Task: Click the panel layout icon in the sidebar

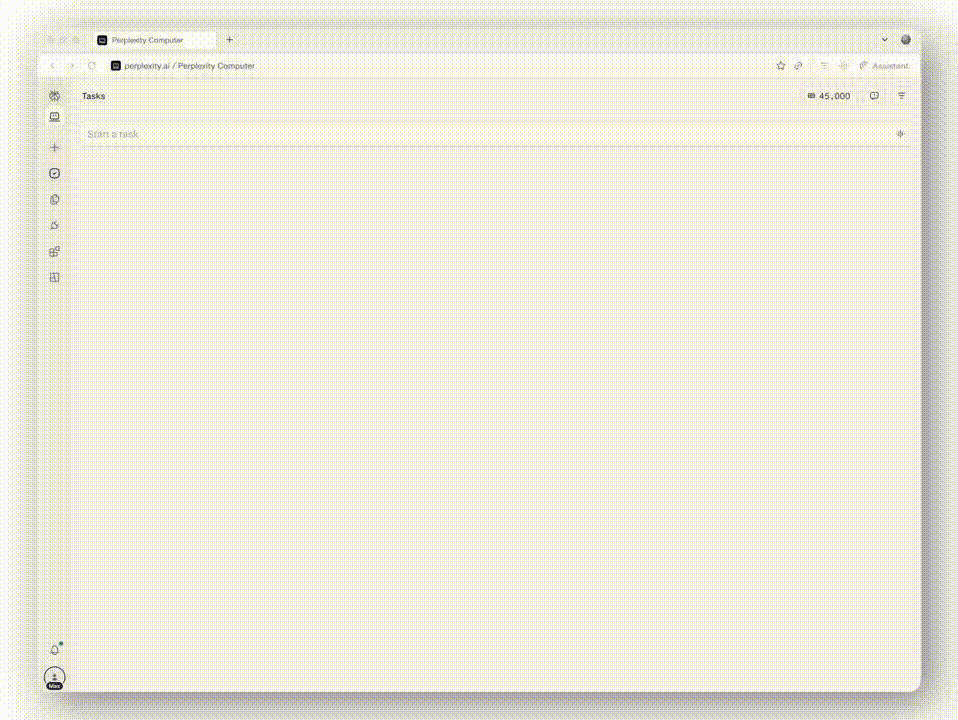Action: (54, 277)
